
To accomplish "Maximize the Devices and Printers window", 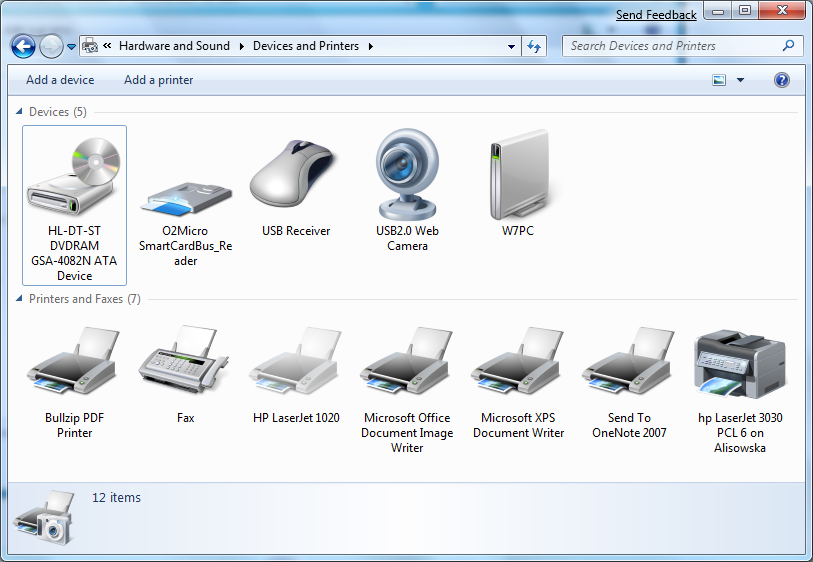I will coord(745,10).
